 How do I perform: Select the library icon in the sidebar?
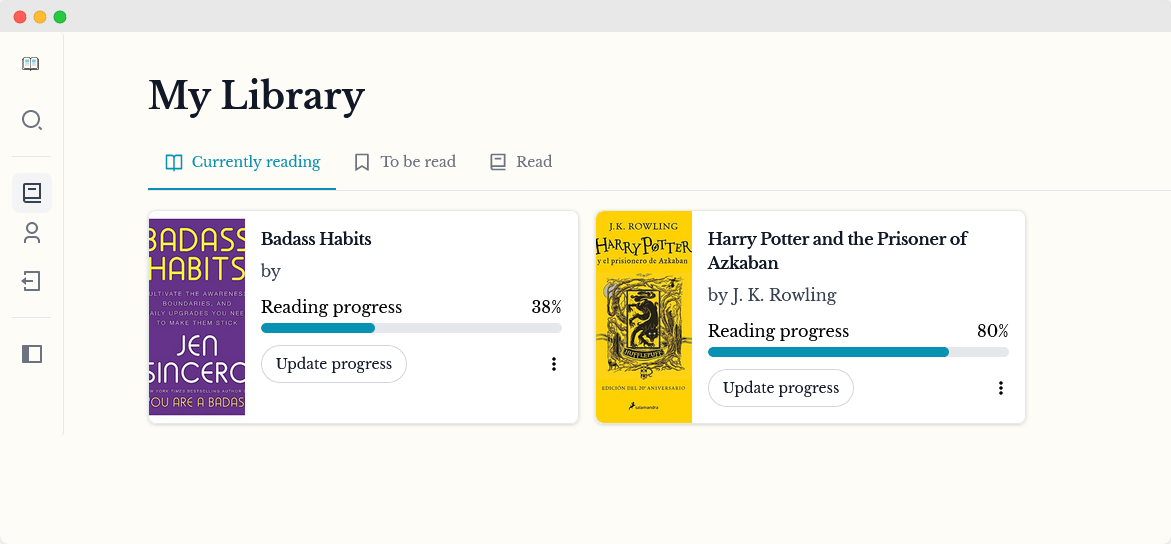click(x=32, y=192)
